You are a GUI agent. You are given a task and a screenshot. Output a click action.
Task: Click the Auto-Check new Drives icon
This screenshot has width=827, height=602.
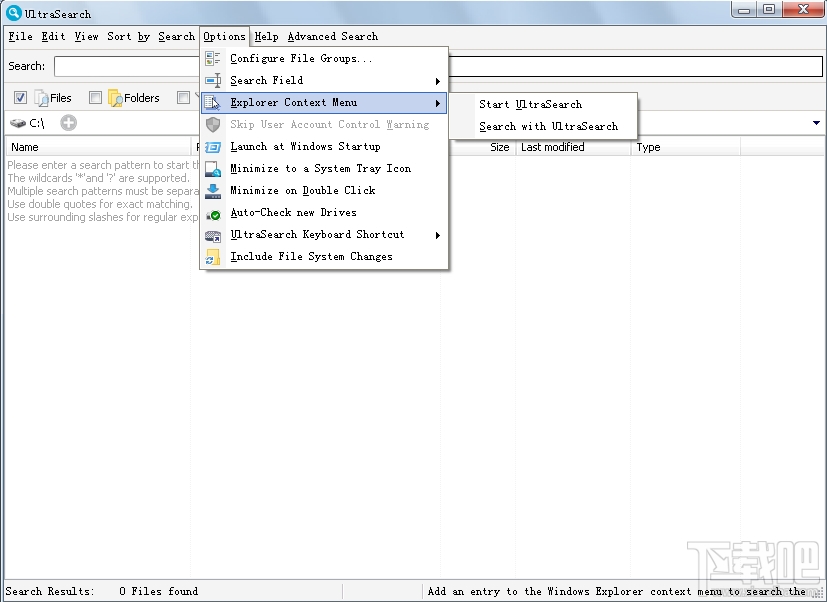[211, 212]
